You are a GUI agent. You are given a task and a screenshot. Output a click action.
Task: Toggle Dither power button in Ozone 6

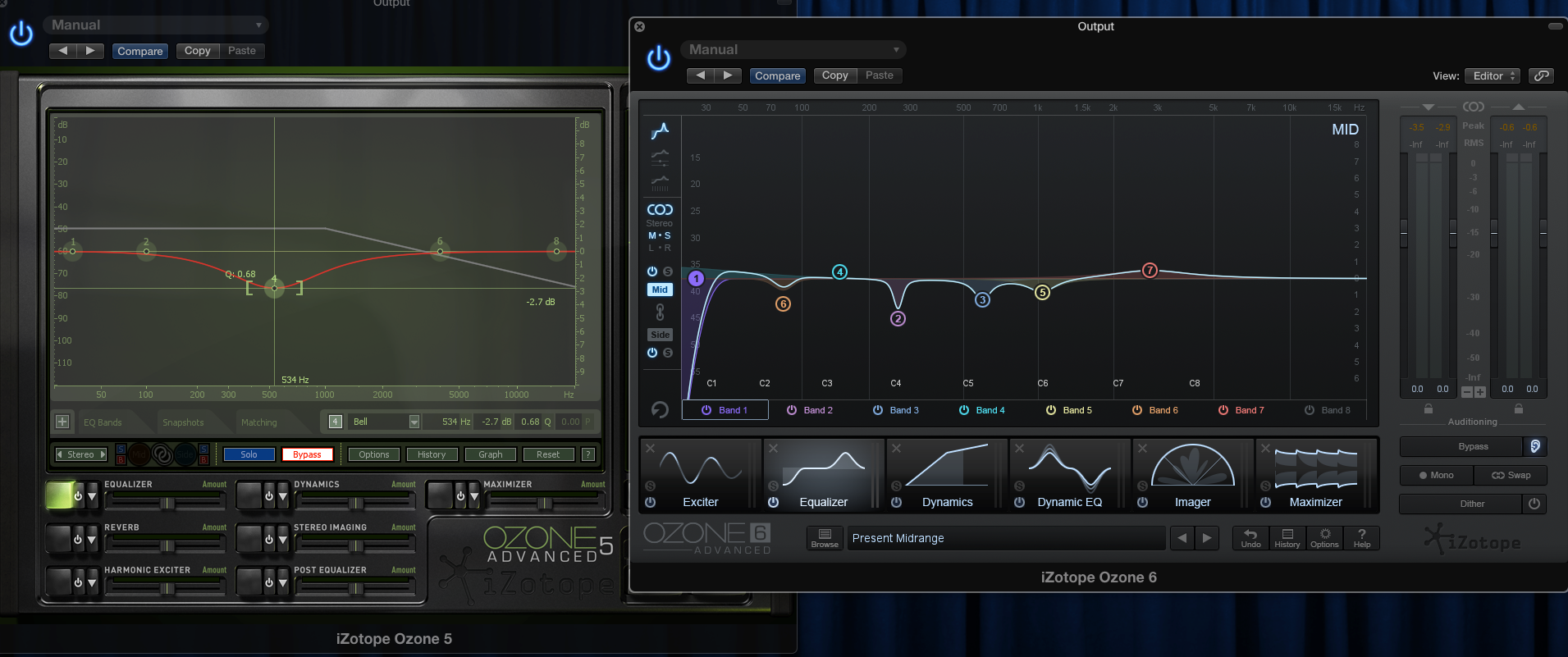pyautogui.click(x=1534, y=504)
